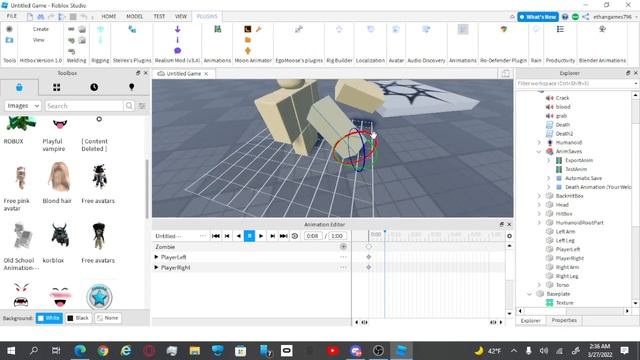Open the Localization plugin icon
The height and width of the screenshot is (360, 640).
(370, 29)
